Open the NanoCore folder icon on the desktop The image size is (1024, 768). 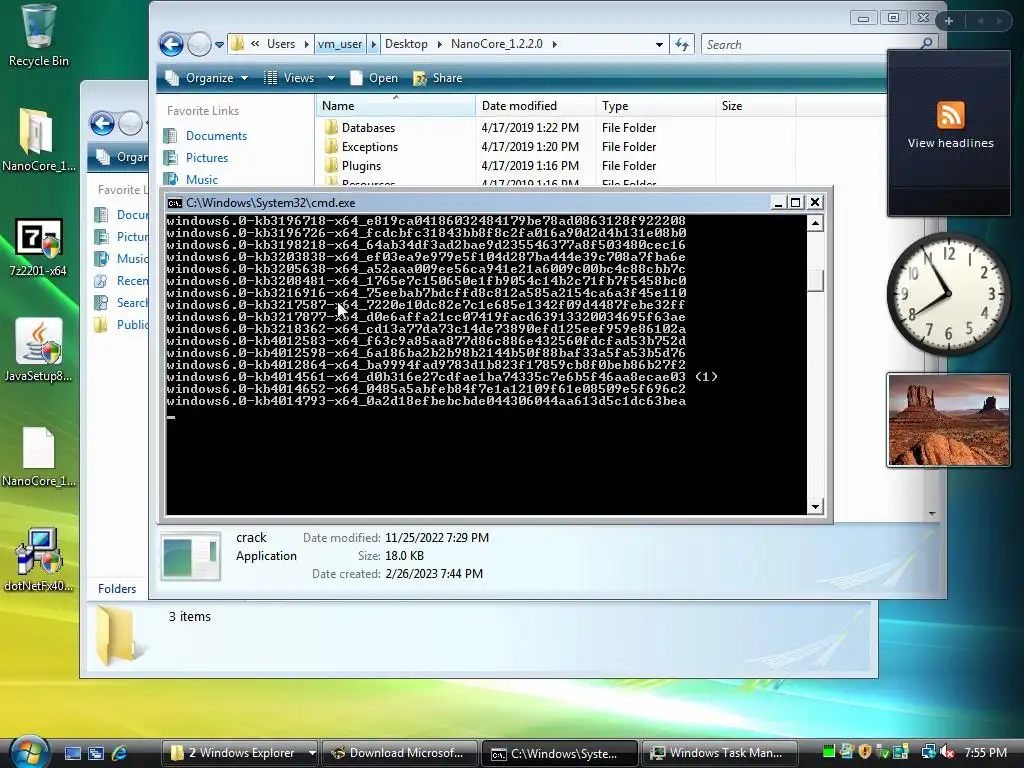pos(38,139)
